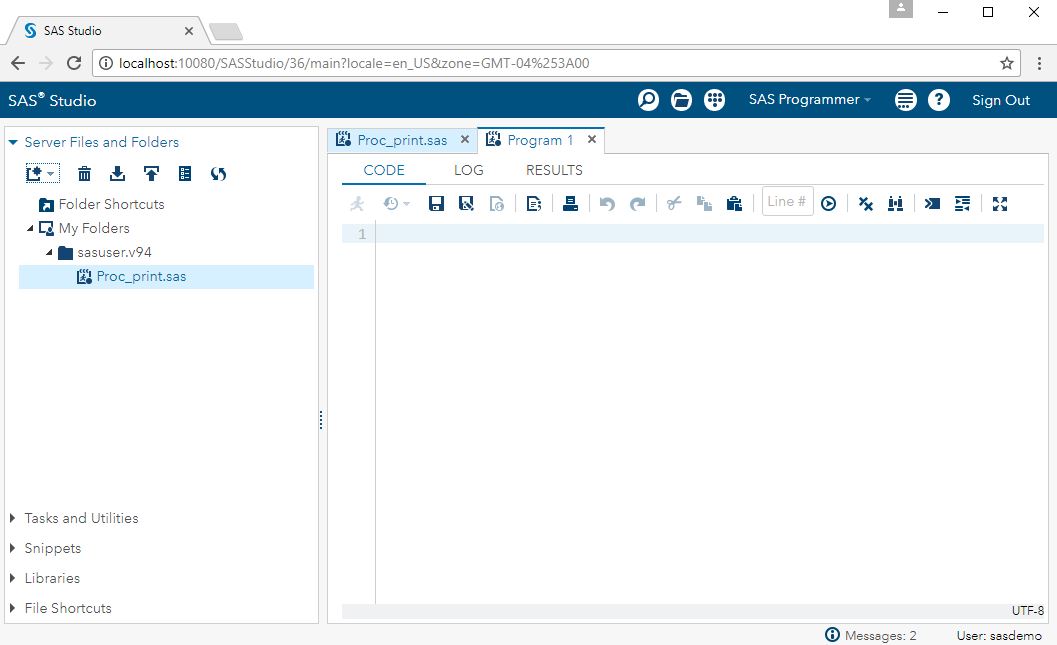Click the clipboard Paste icon
This screenshot has height=645, width=1057.
point(734,204)
